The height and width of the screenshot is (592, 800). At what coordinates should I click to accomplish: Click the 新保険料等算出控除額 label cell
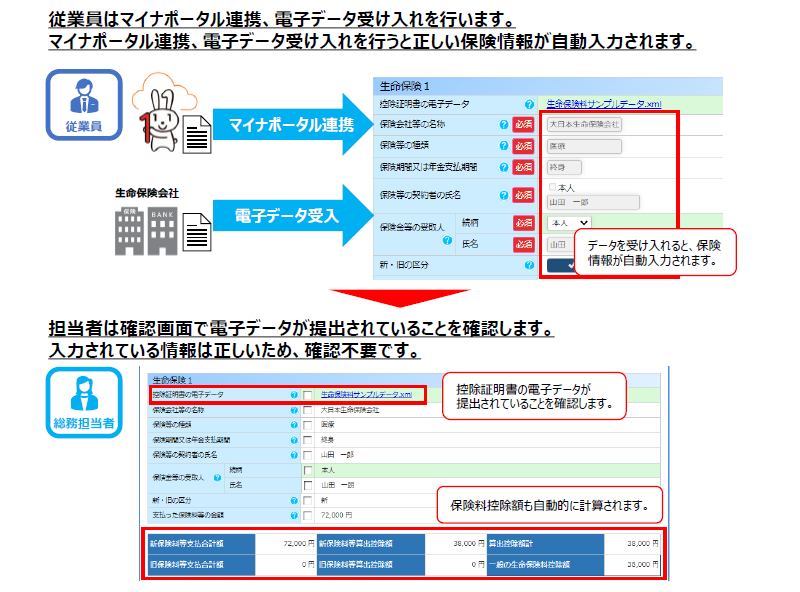(x=371, y=544)
